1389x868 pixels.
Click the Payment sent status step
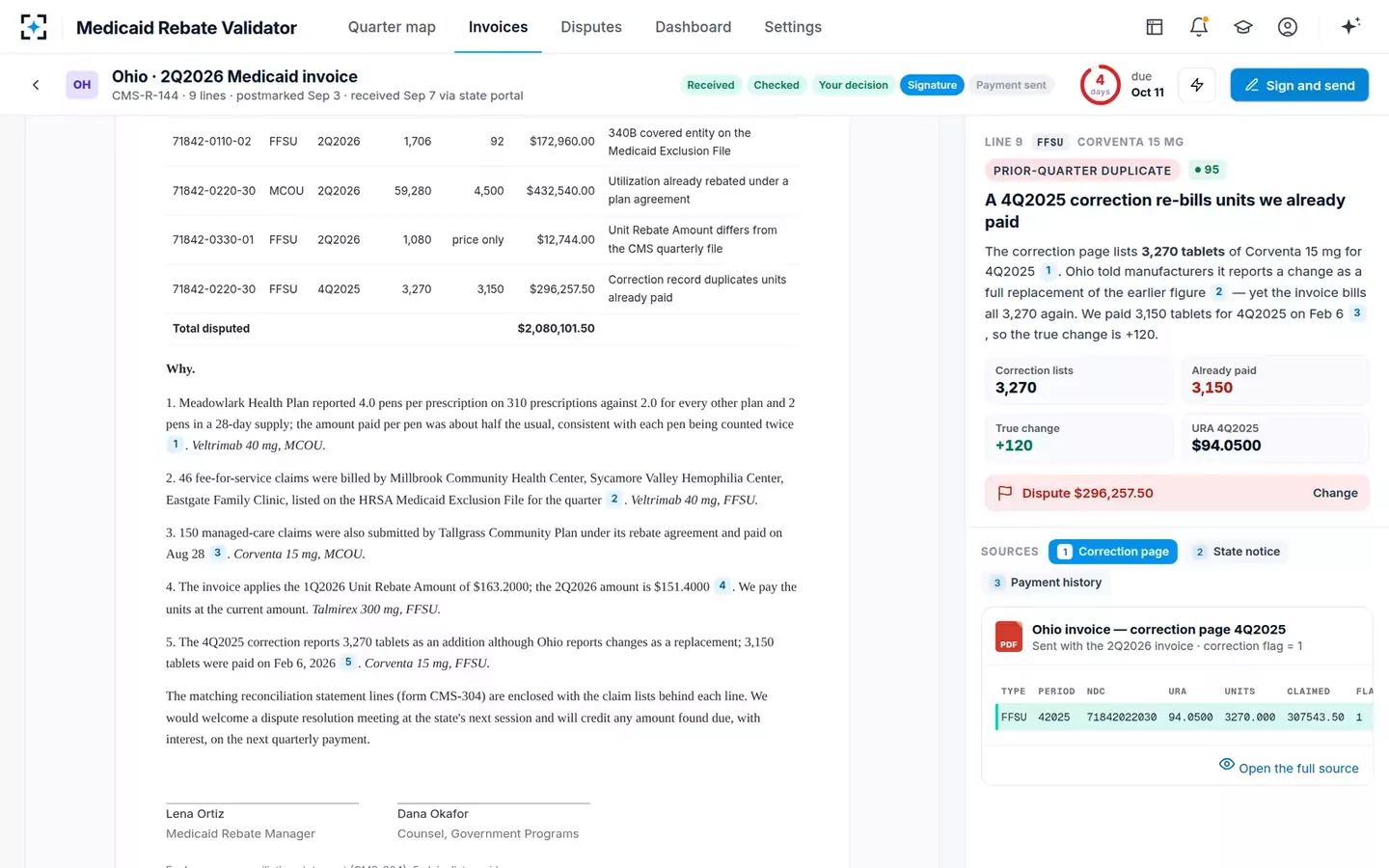click(x=1011, y=85)
